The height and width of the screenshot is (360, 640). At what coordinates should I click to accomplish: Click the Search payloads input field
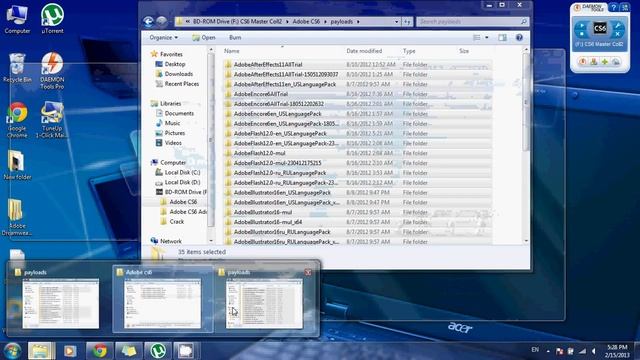472,22
